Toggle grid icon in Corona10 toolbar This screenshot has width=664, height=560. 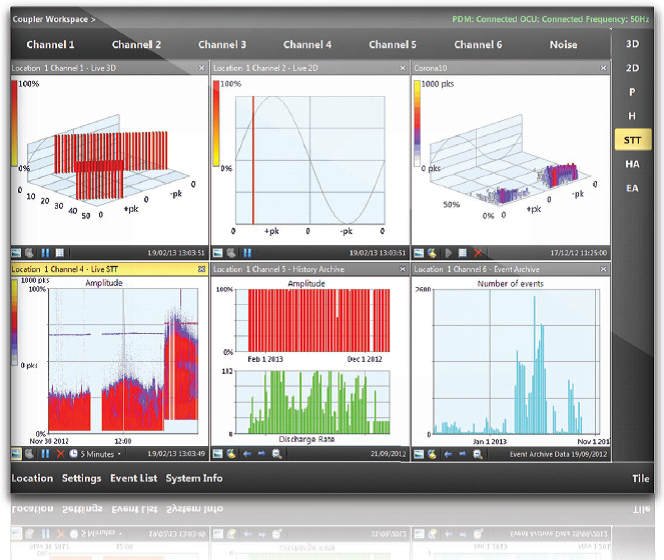click(463, 253)
